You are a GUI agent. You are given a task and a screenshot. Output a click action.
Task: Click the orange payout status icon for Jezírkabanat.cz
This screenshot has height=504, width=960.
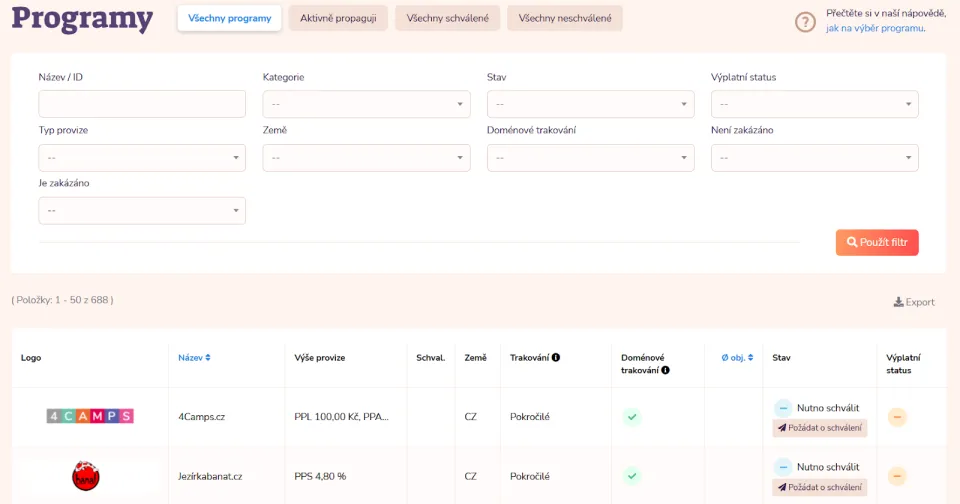tap(897, 476)
